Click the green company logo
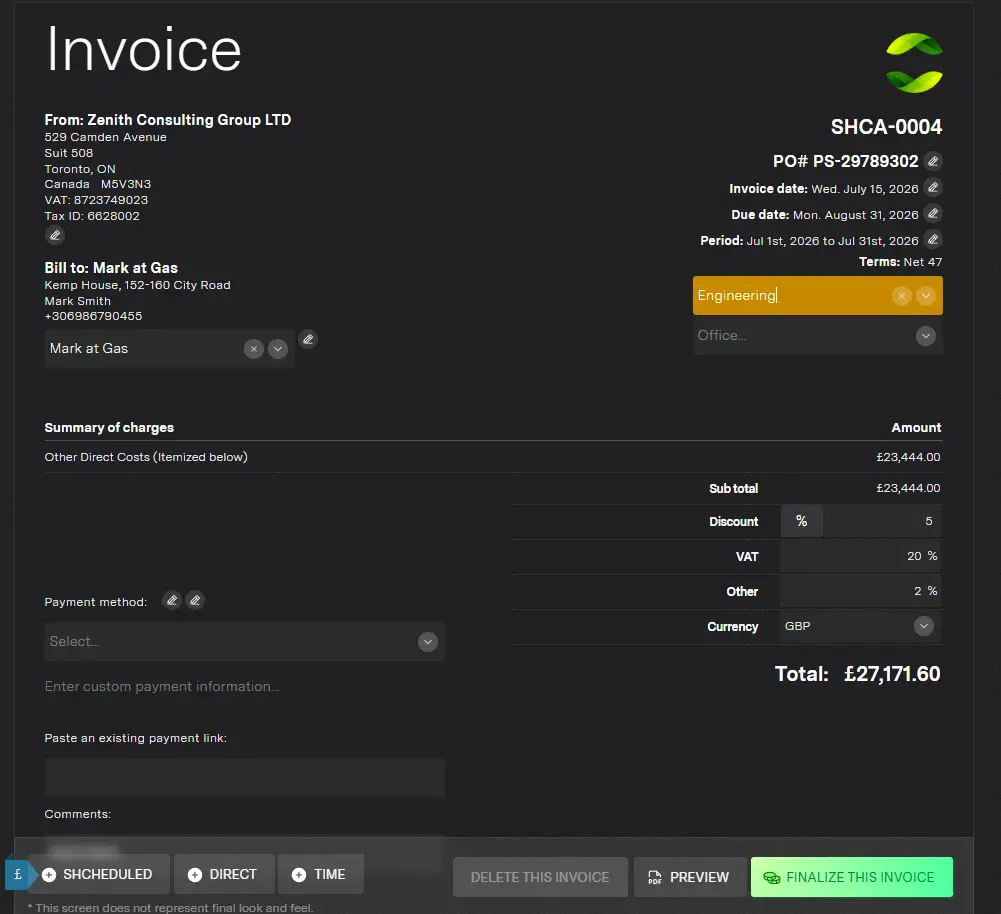Screen dimensions: 1001x914 914,63
